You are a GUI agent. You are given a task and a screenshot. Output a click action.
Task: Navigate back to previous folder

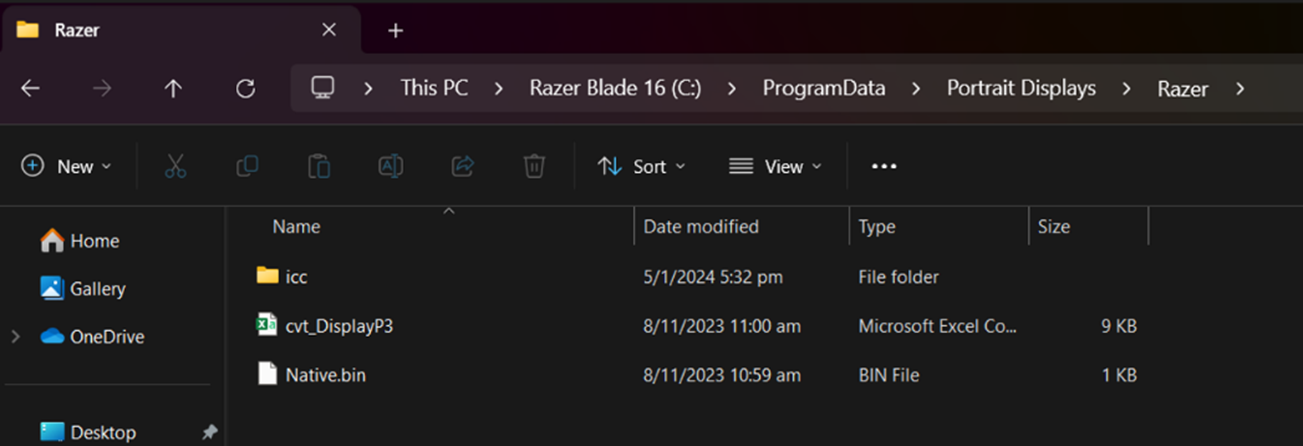point(30,88)
